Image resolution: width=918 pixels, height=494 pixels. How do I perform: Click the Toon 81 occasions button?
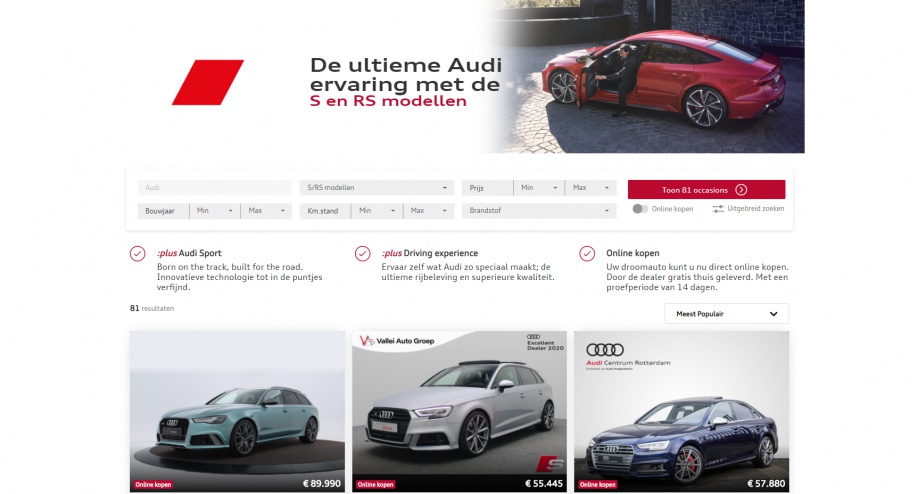point(706,190)
